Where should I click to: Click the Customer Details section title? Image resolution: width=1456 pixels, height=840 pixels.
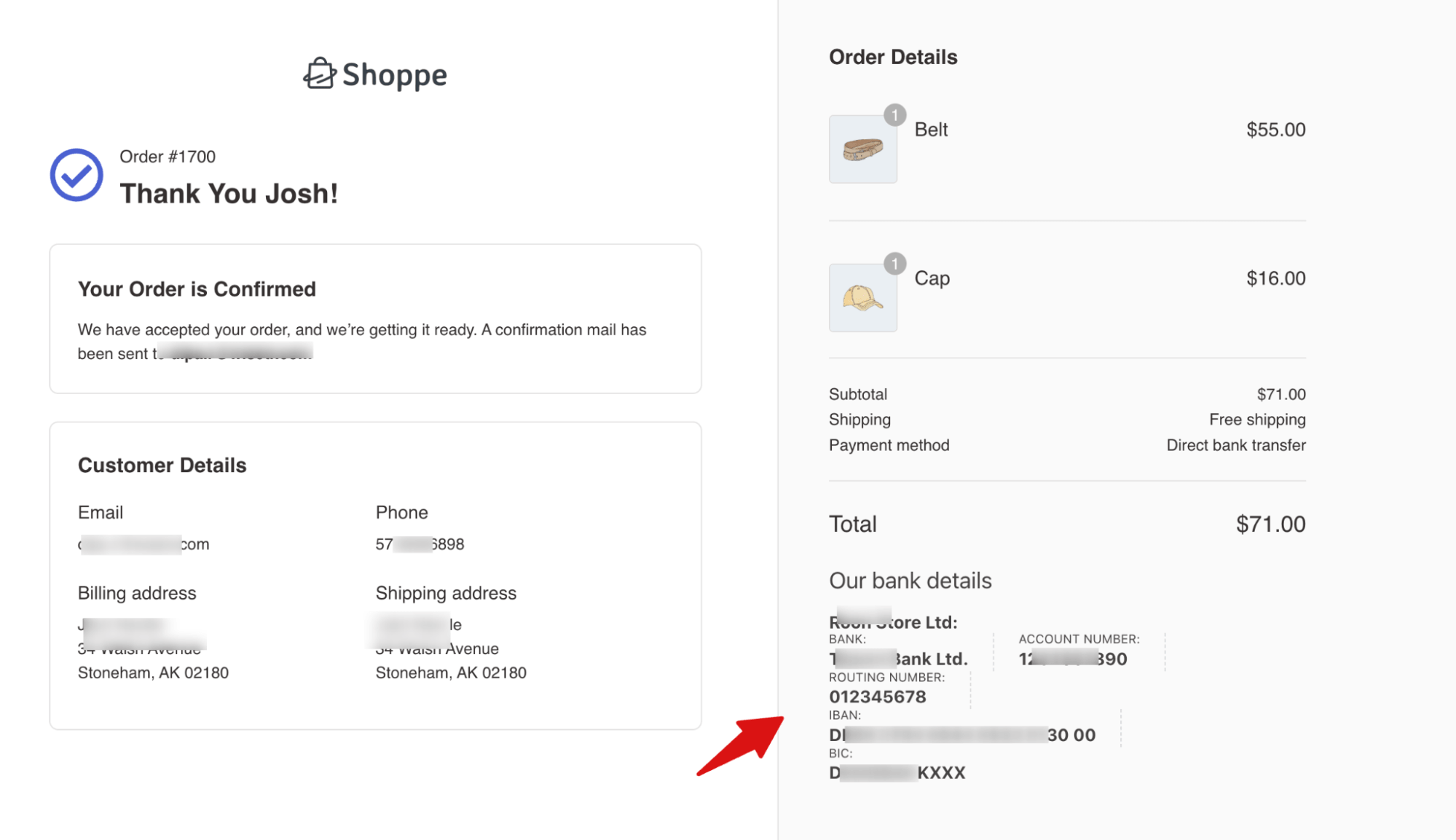[x=162, y=465]
